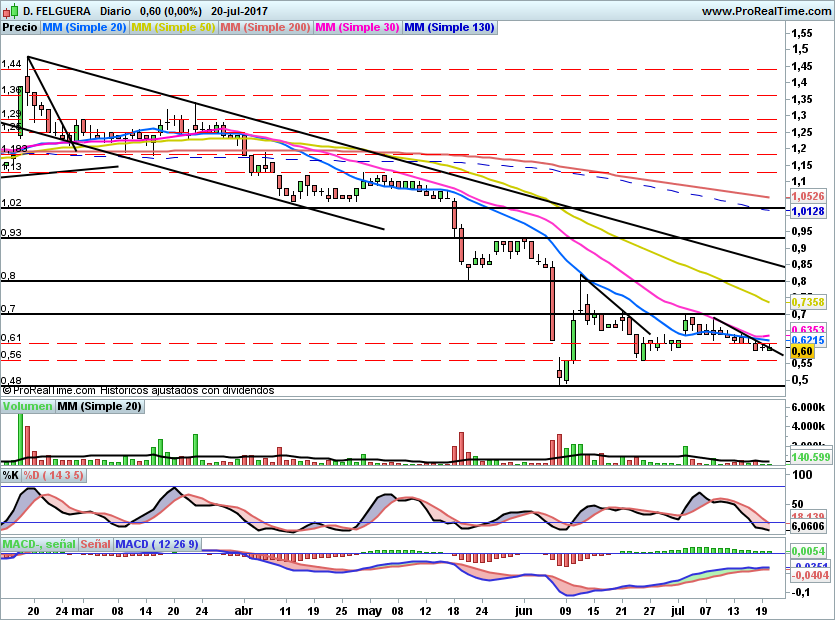Click the MACD-señal histogram label
Screen dimensions: 835x620
coord(38,544)
